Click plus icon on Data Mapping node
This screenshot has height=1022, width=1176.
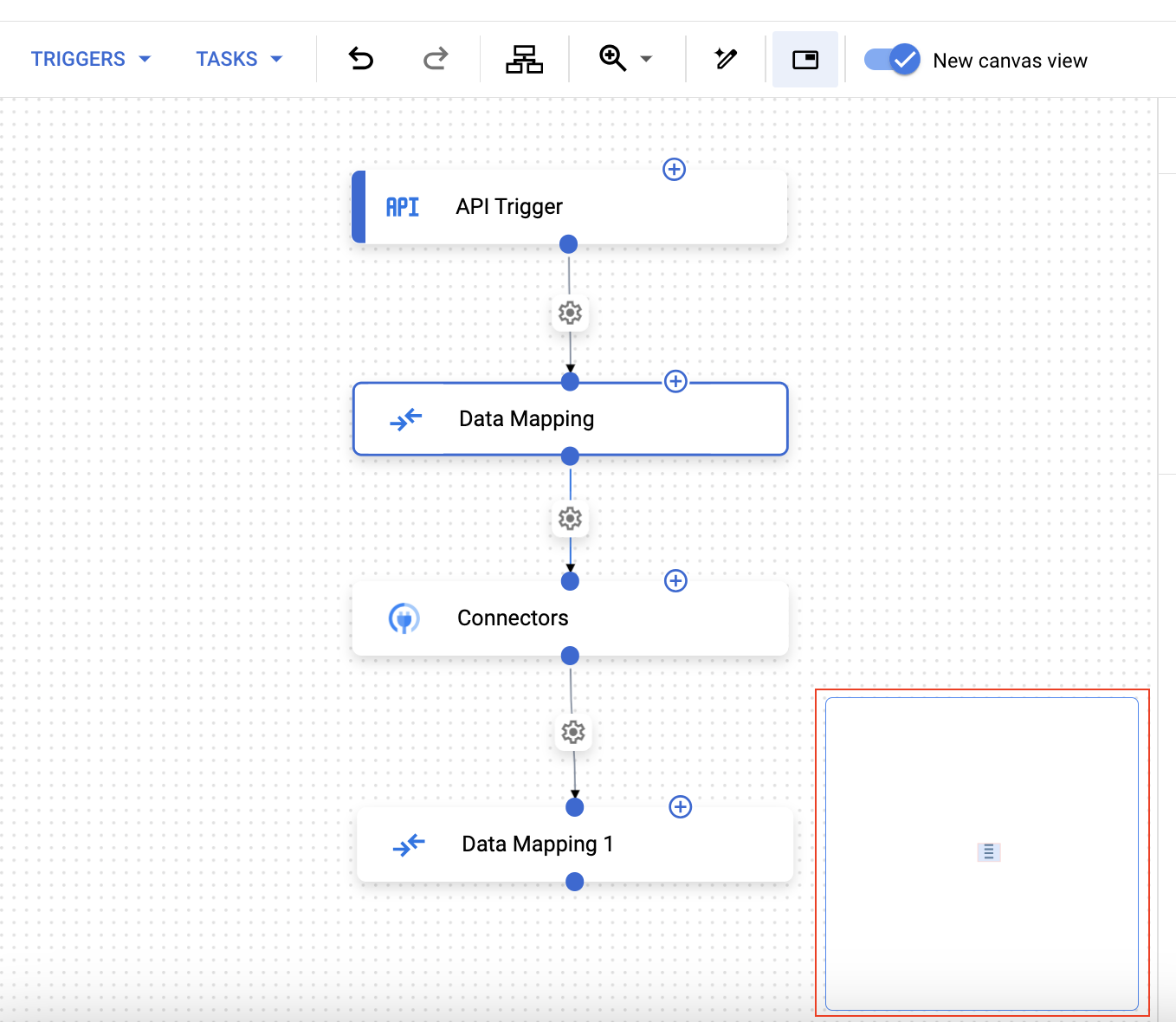675,381
